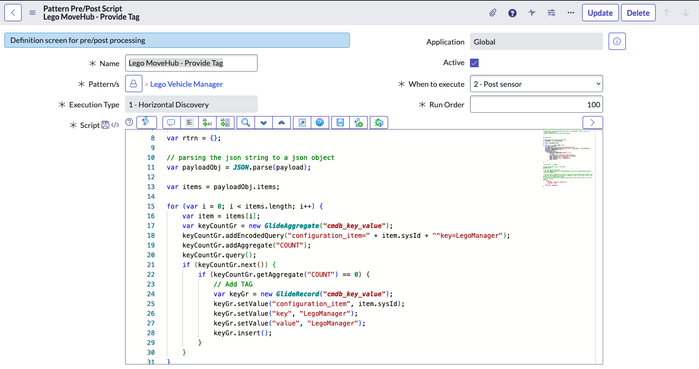Open script editor help circle icon
Screen dimensions: 699x369
(129, 122)
